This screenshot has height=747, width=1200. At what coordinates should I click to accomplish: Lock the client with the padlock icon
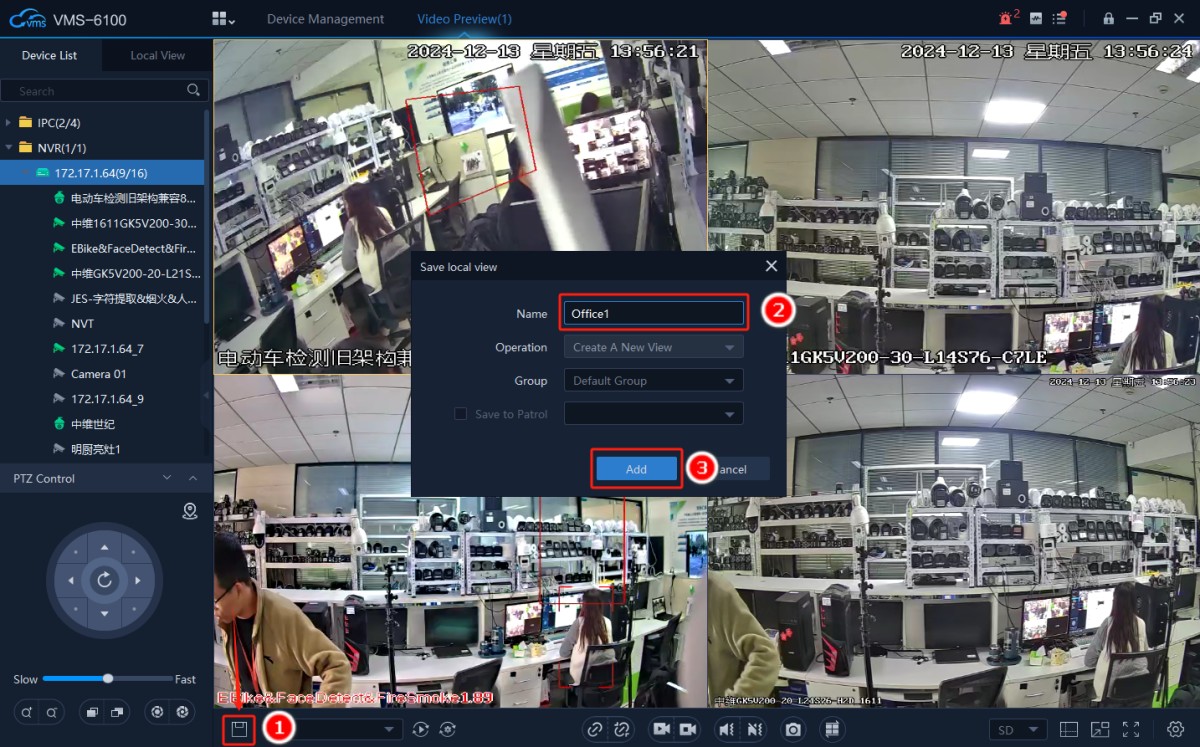[x=1108, y=19]
